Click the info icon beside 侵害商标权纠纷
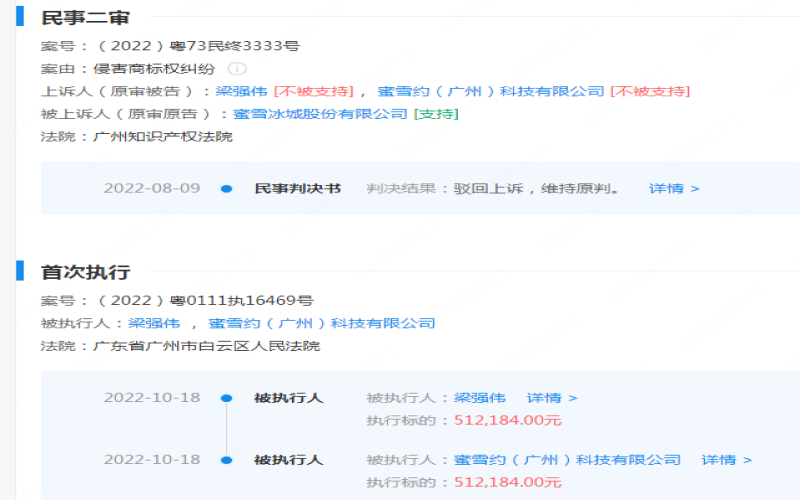The image size is (800, 500). click(237, 68)
